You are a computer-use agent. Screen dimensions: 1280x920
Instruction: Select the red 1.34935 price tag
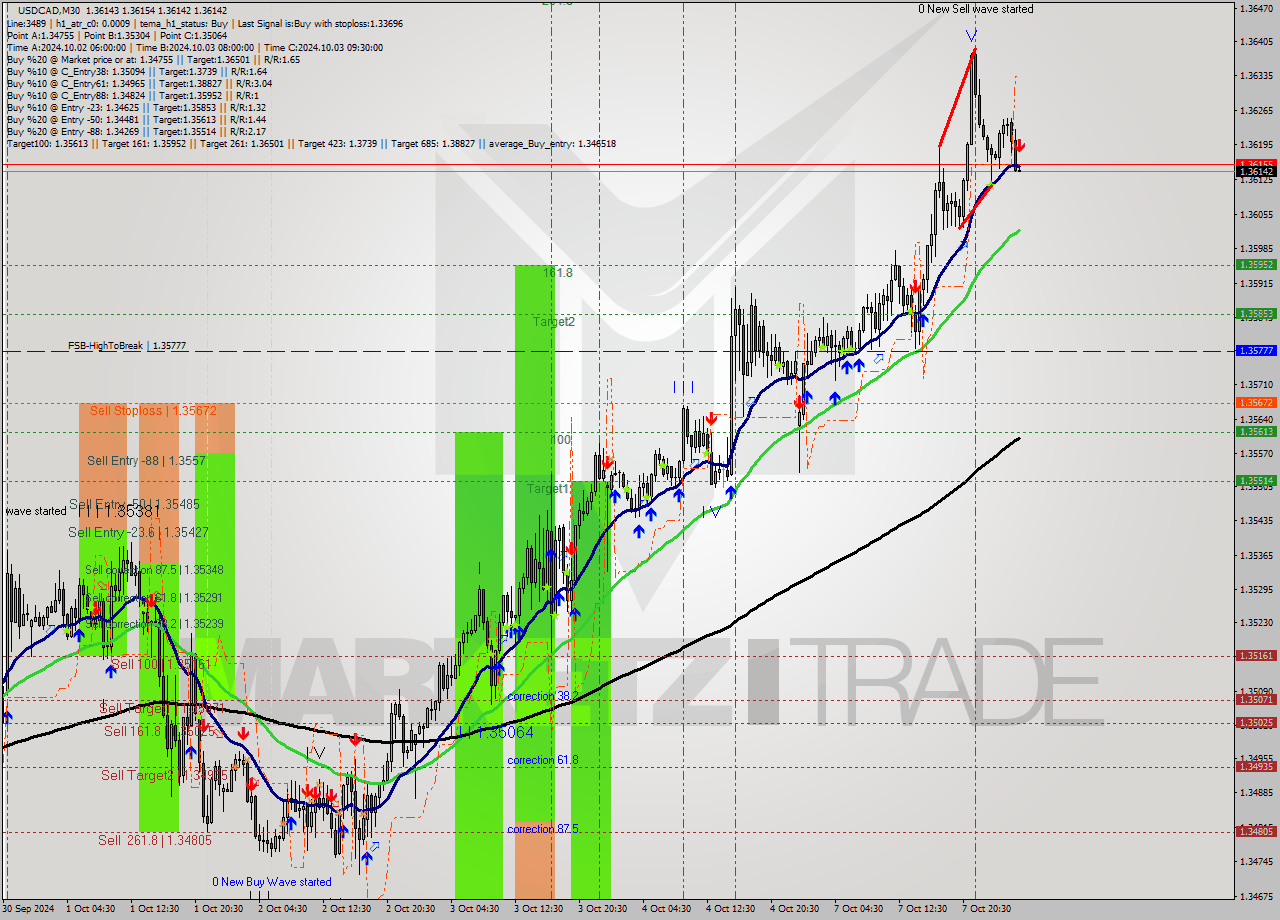1256,767
